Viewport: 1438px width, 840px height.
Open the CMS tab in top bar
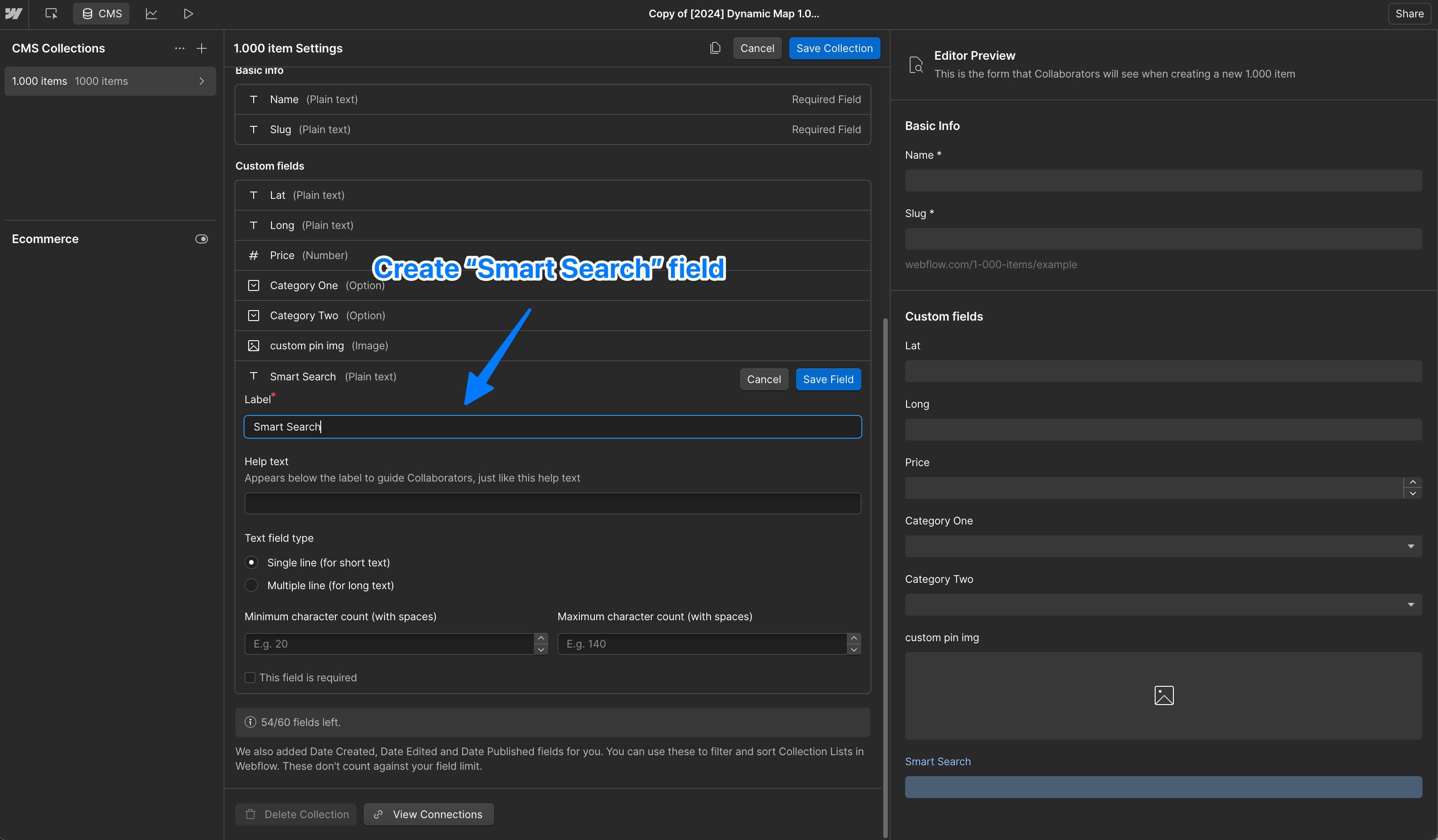(102, 13)
